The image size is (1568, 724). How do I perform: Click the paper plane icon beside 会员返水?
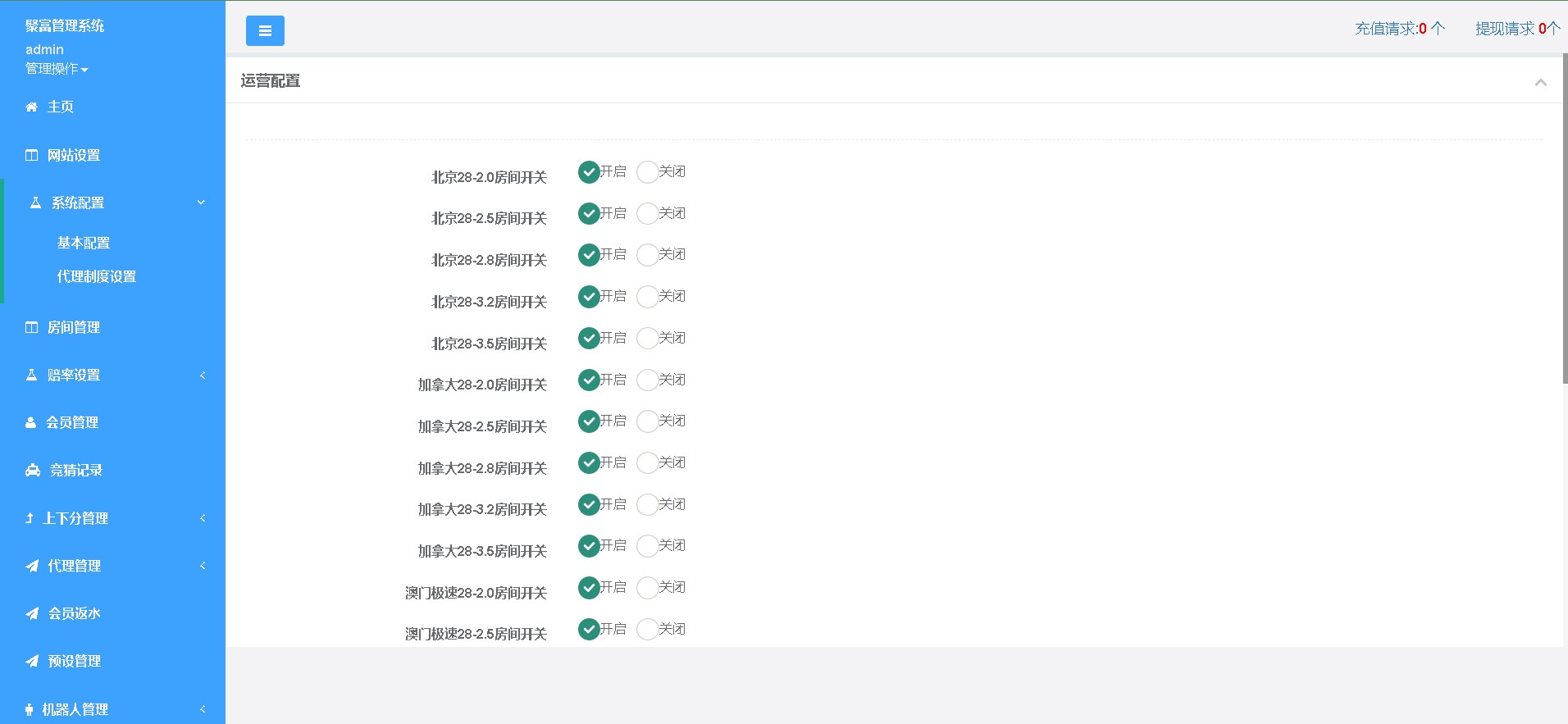click(x=32, y=613)
